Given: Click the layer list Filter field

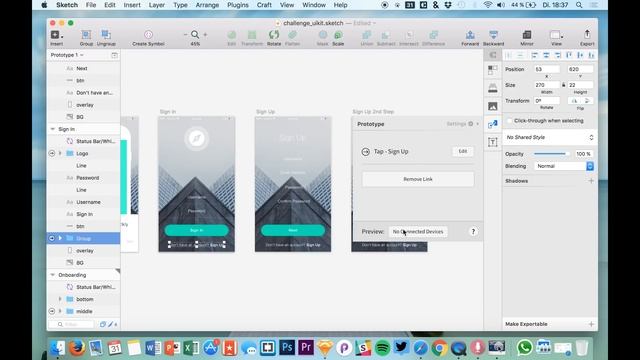Looking at the screenshot, I should point(72,324).
